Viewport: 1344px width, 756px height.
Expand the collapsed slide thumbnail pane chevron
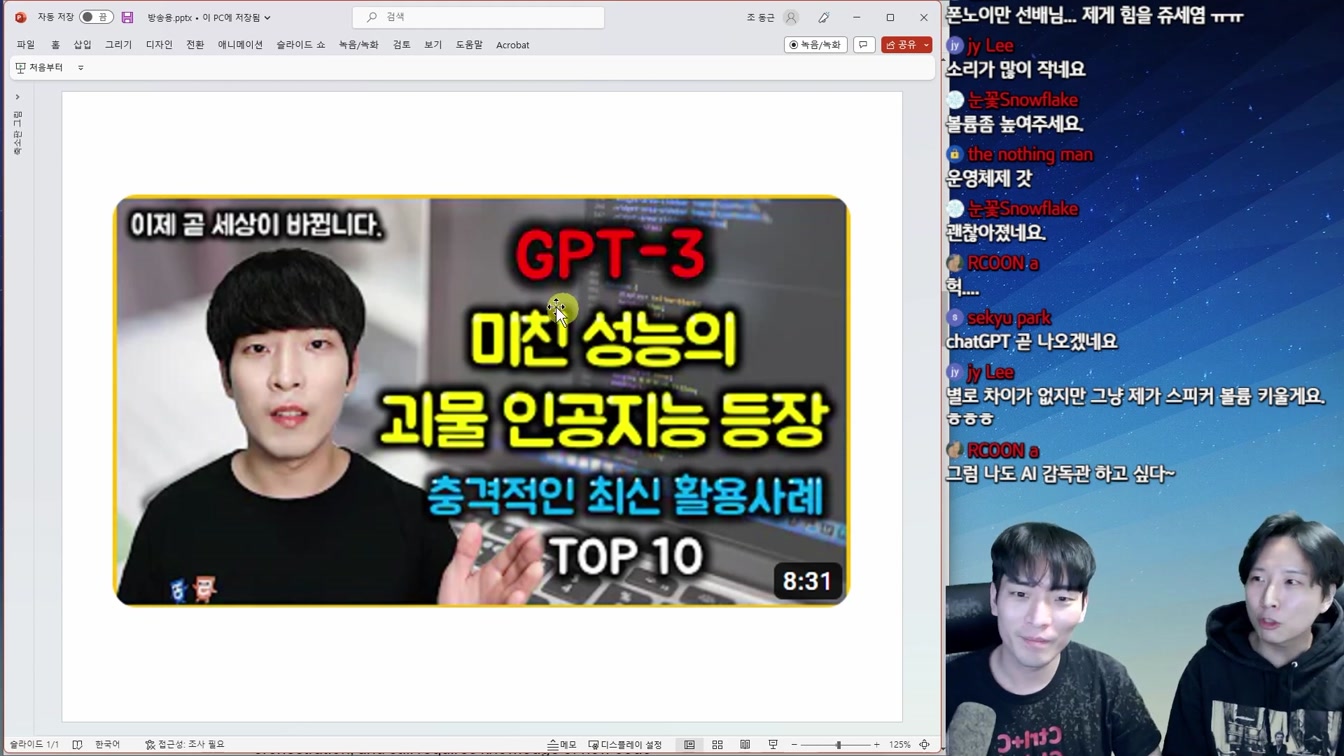coord(18,97)
